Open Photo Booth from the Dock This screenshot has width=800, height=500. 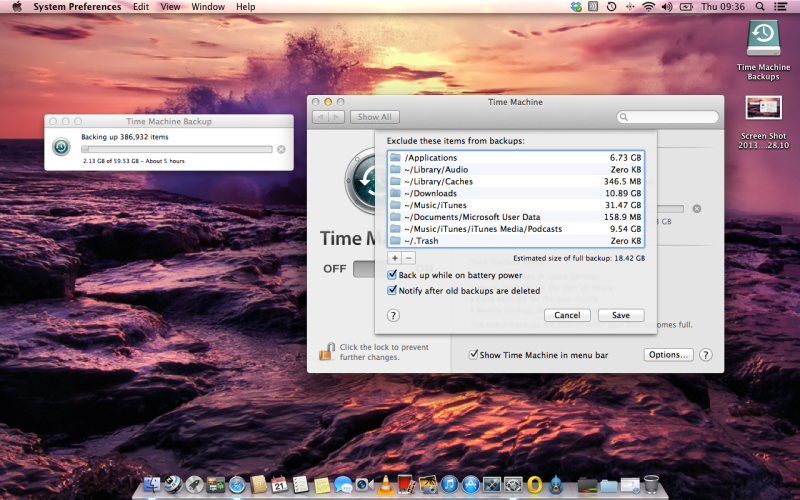click(x=405, y=485)
